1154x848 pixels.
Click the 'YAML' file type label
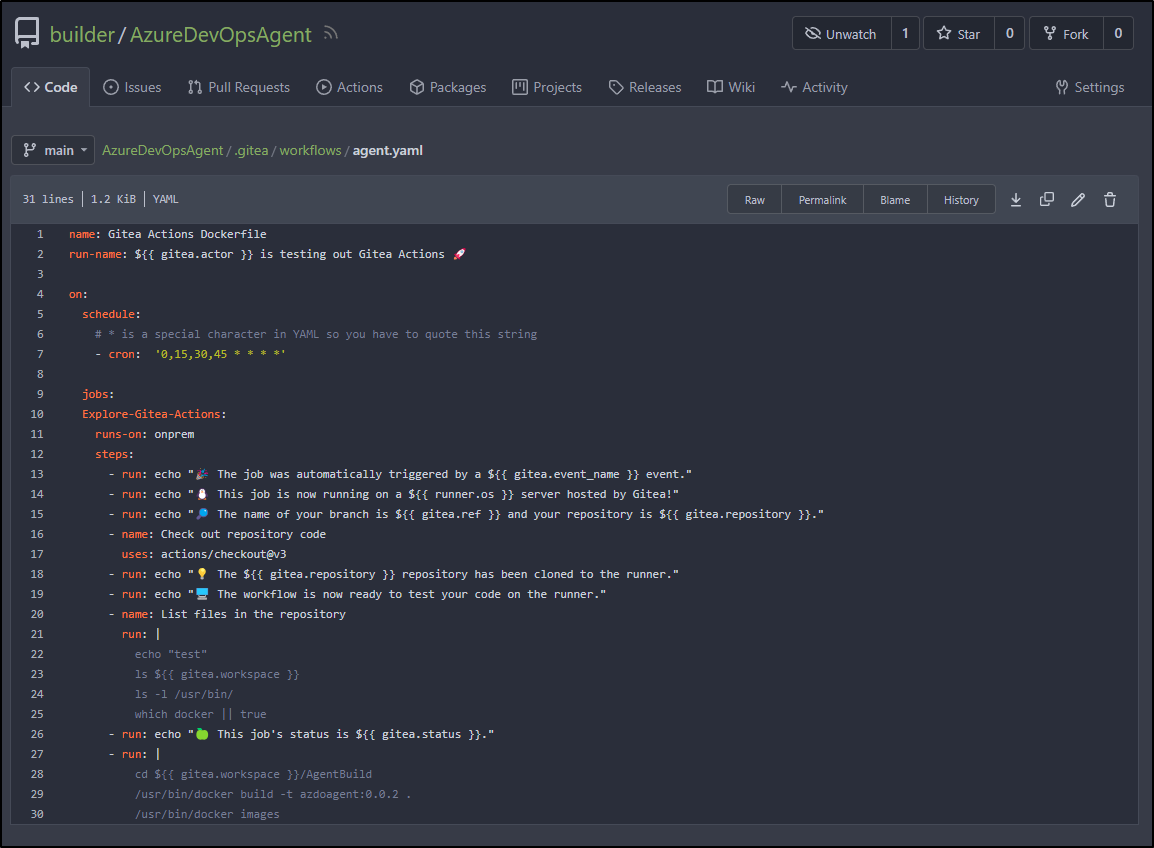click(x=166, y=199)
